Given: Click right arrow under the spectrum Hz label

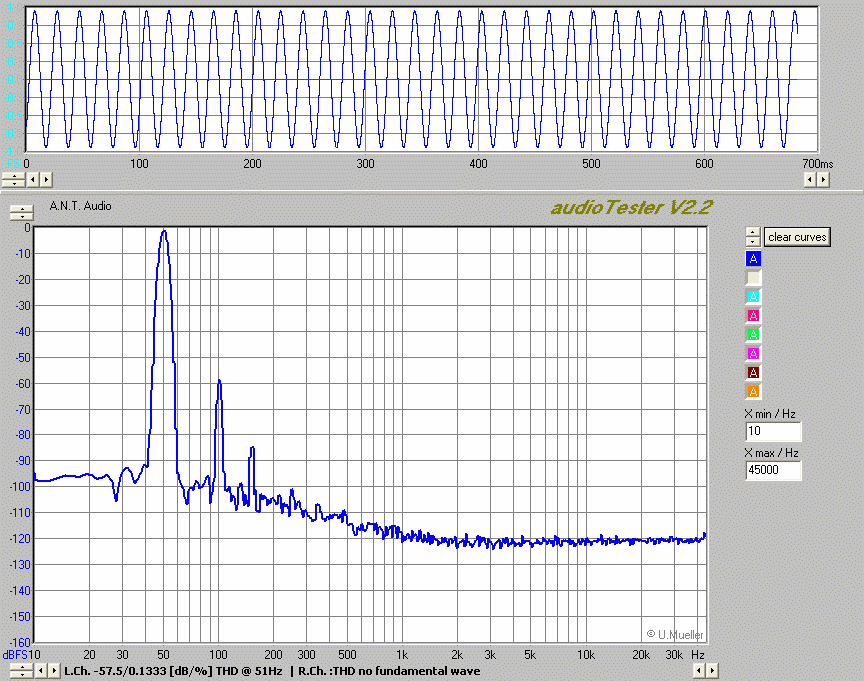Looking at the screenshot, I should pos(711,671).
